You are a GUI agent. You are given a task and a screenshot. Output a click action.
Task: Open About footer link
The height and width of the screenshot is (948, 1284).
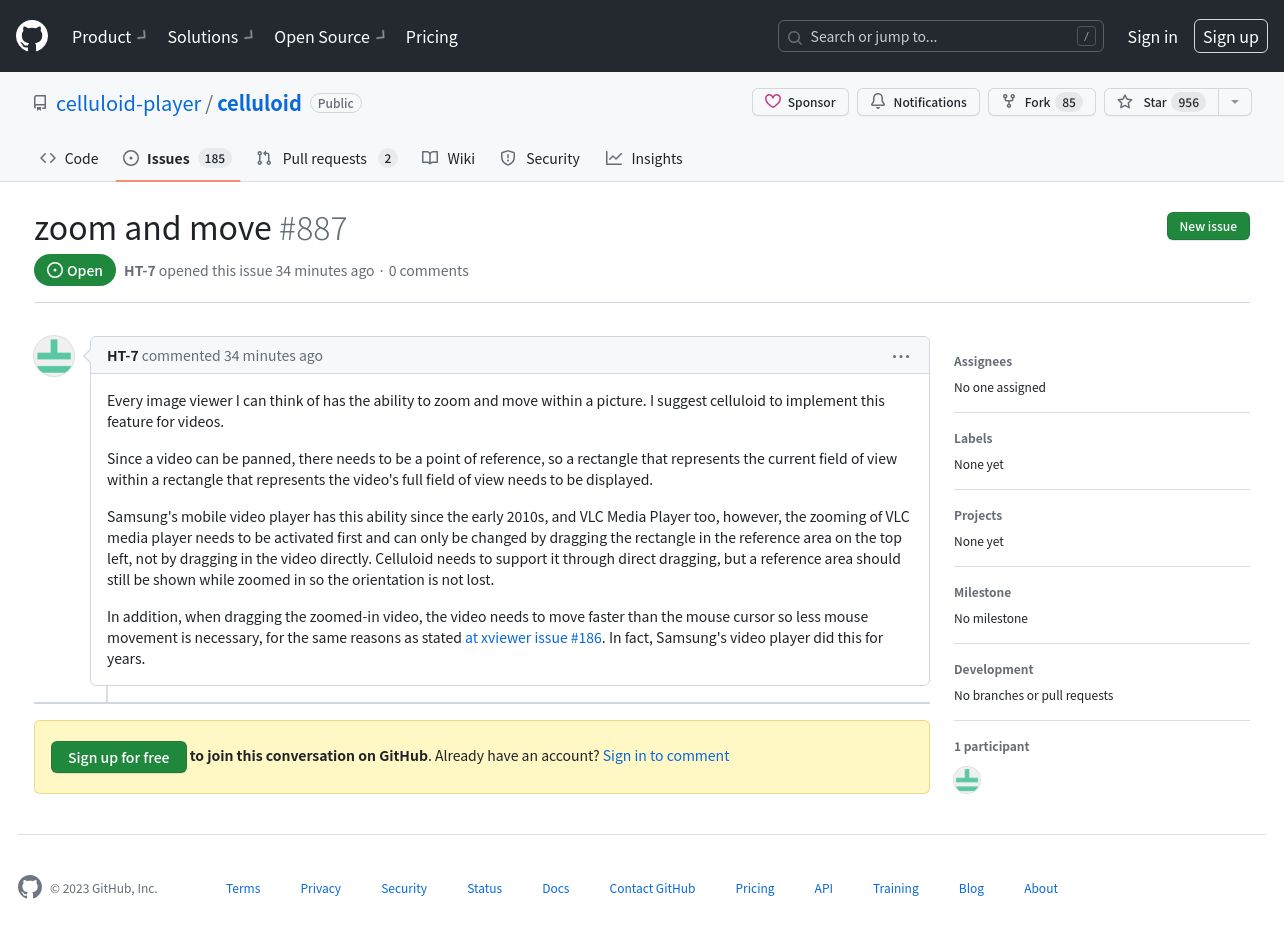(x=1041, y=888)
